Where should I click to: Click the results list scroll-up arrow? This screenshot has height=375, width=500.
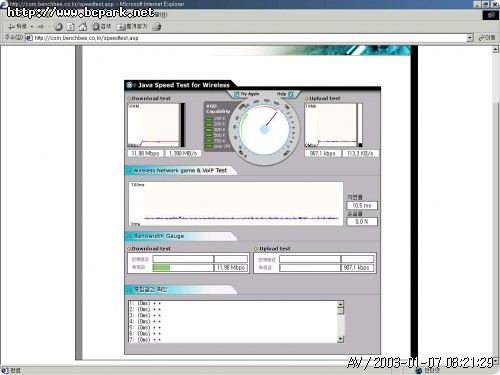click(340, 304)
